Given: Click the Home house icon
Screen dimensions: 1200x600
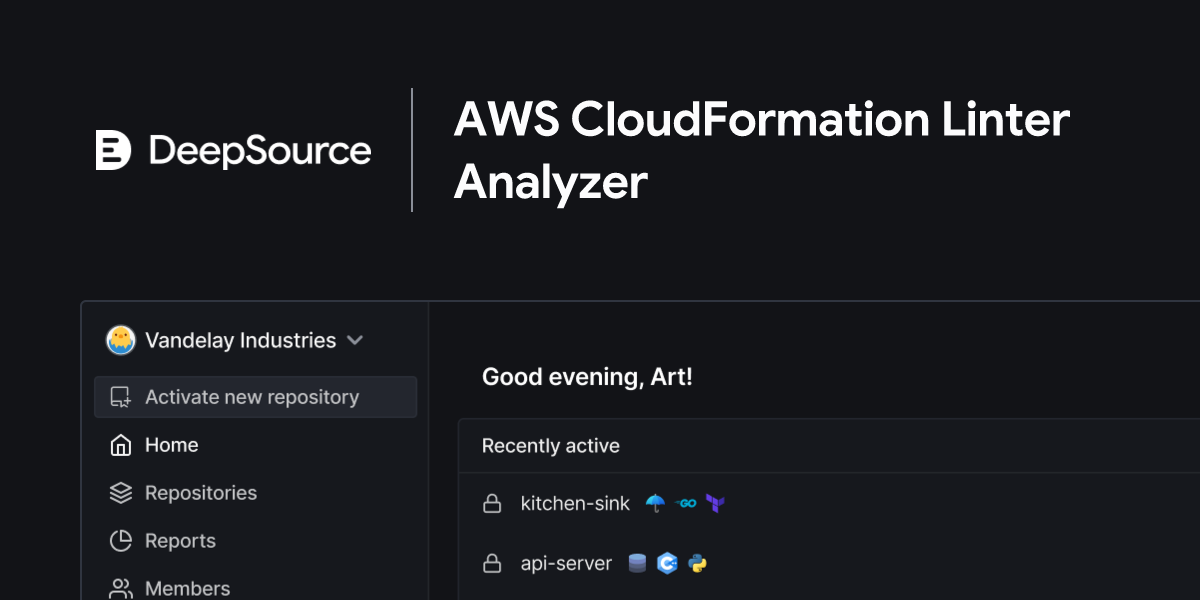Looking at the screenshot, I should point(121,445).
